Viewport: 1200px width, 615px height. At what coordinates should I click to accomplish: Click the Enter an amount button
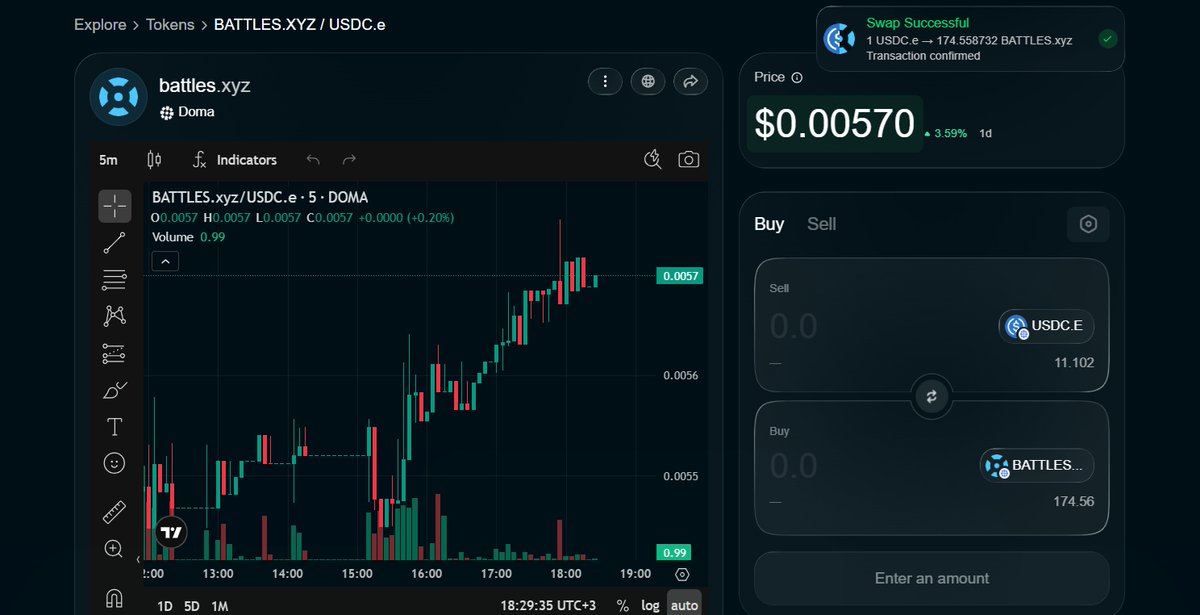point(931,578)
